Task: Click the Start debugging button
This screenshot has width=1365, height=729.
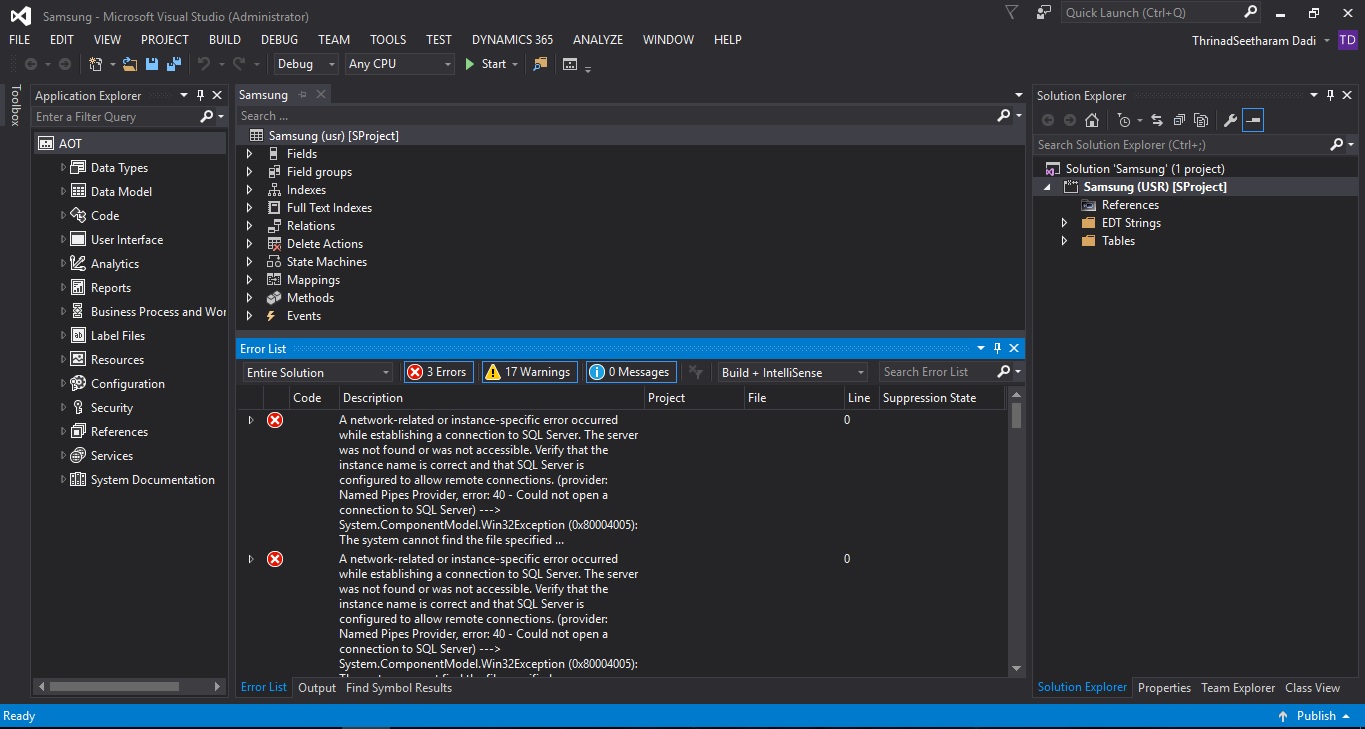Action: pos(486,64)
